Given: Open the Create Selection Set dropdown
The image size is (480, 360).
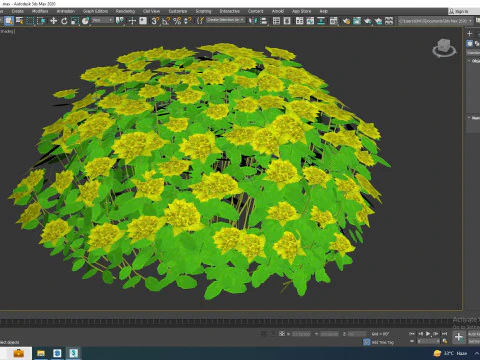Looking at the screenshot, I should click(225, 20).
